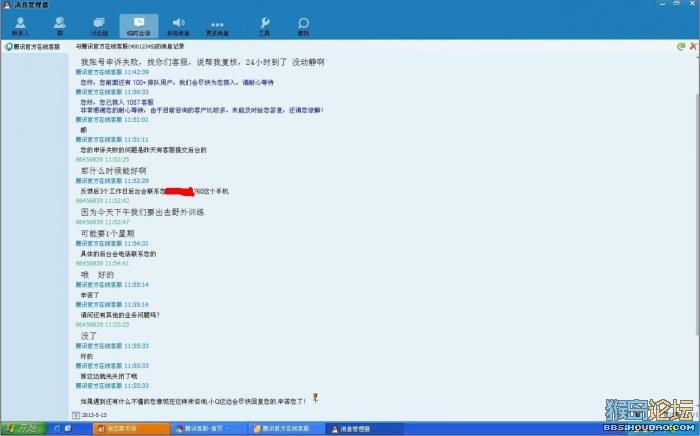Click the sender line timestamped 11:50:33
This screenshot has height=436, width=700.
pos(112,92)
